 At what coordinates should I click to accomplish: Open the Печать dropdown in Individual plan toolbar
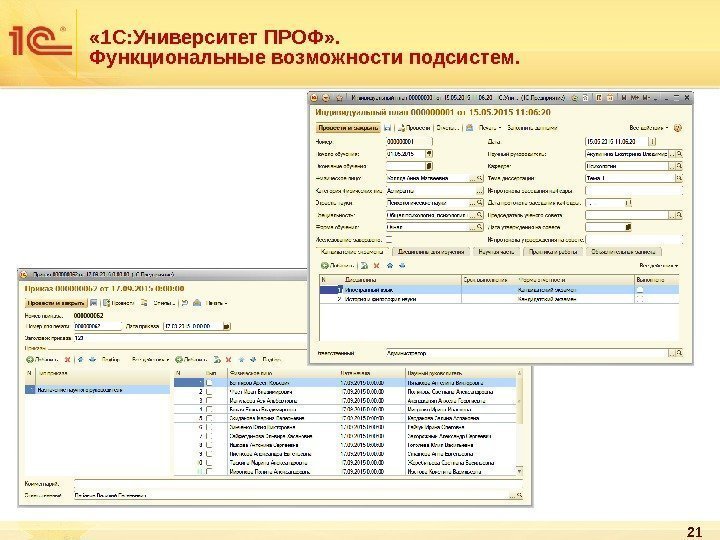point(490,128)
